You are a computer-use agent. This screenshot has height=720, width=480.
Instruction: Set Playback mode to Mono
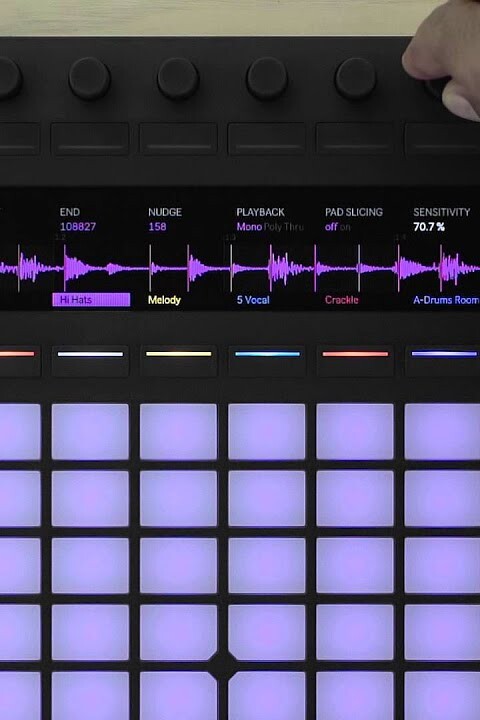pos(249,226)
